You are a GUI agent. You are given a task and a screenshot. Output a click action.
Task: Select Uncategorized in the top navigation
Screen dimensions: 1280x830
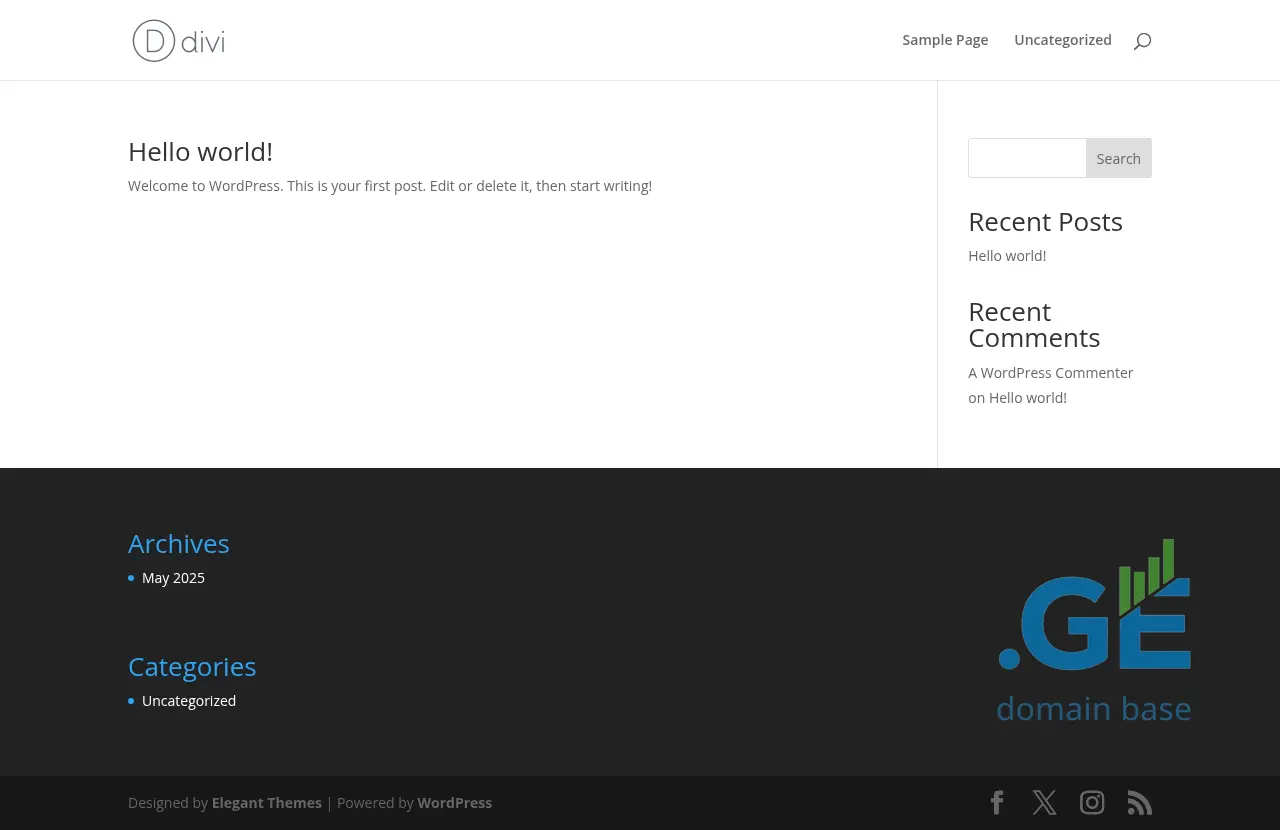(x=1062, y=40)
